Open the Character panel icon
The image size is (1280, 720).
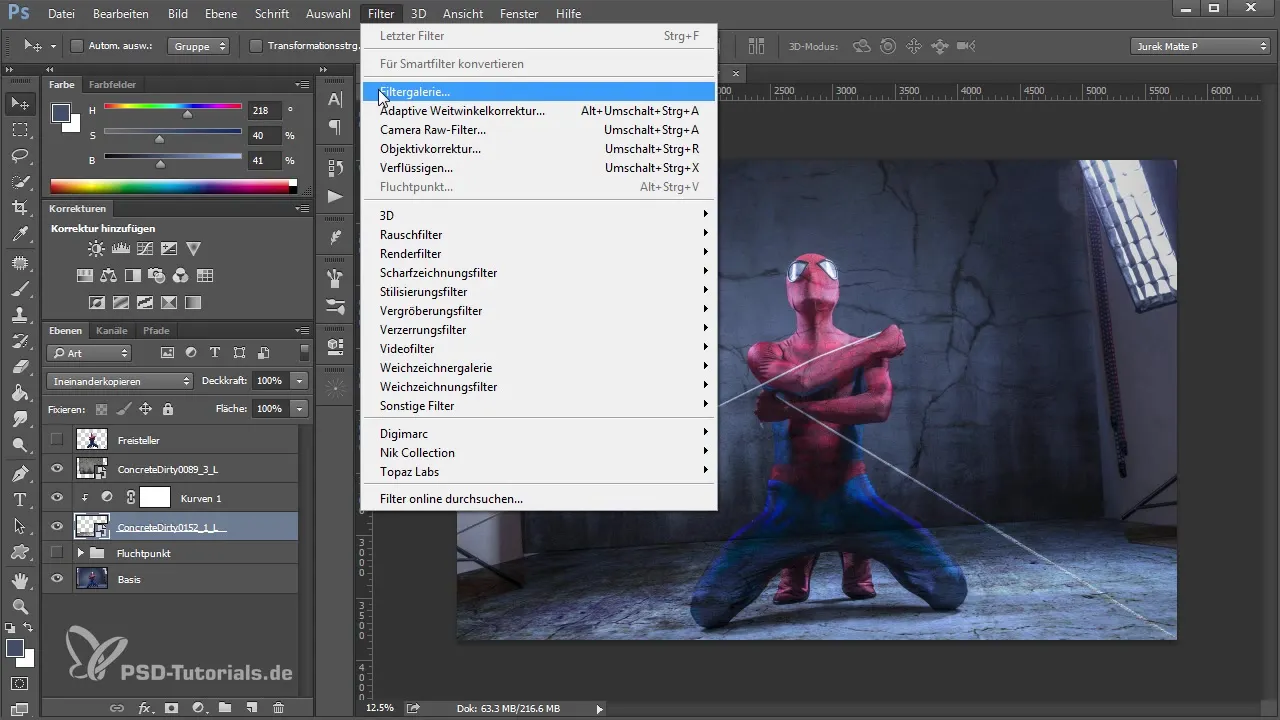click(x=335, y=99)
